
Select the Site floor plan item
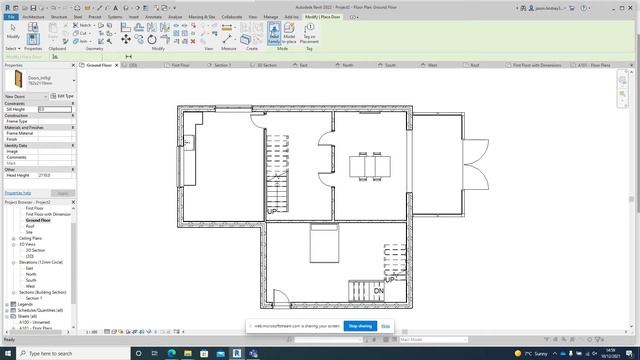click(x=29, y=232)
